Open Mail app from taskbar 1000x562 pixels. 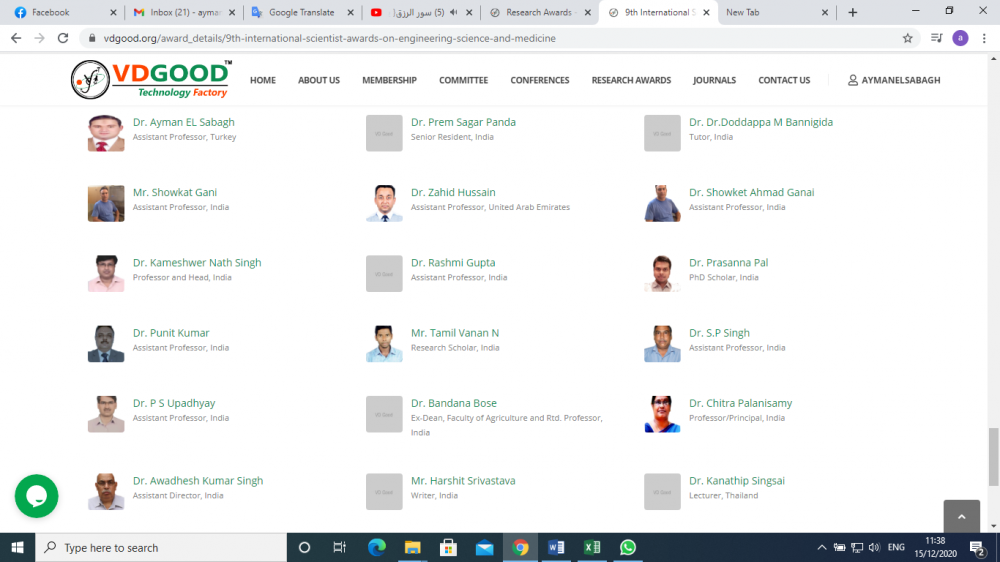coord(485,547)
